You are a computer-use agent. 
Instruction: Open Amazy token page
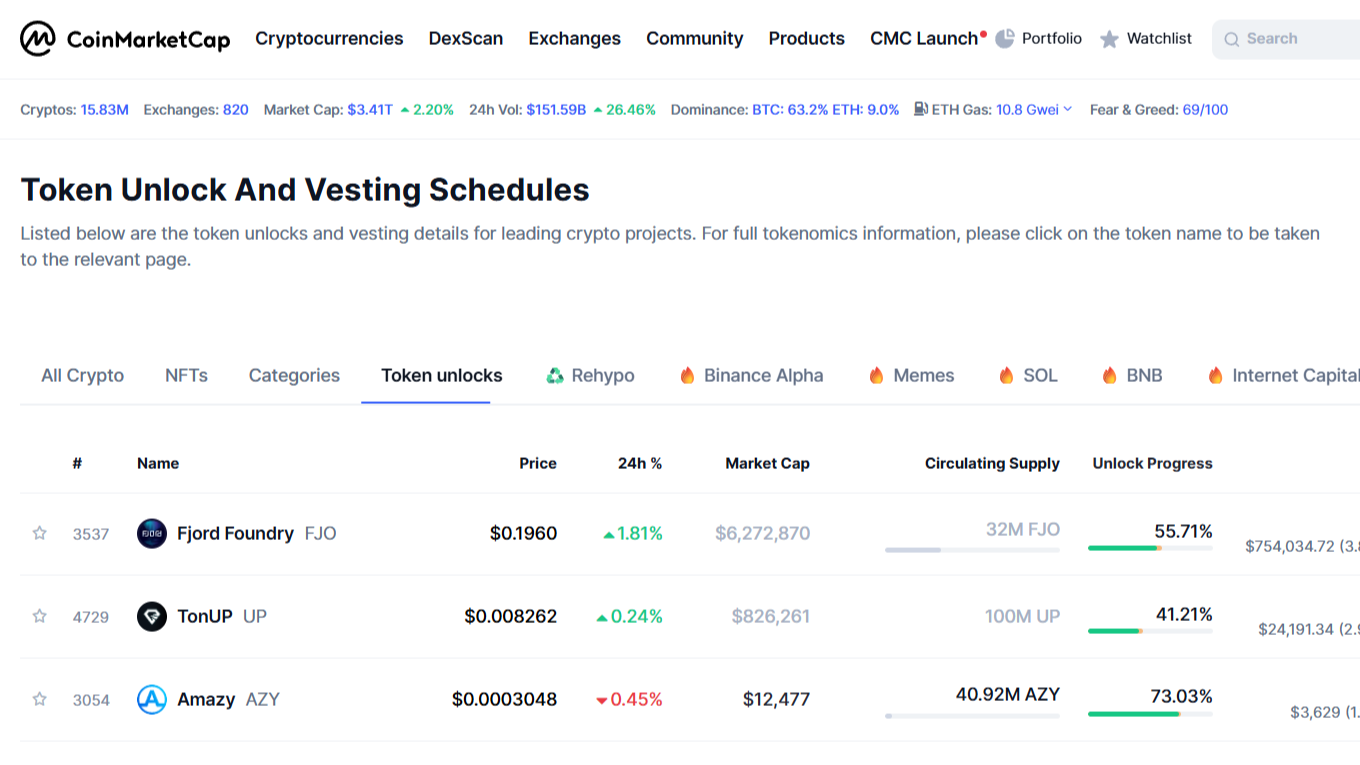[206, 699]
